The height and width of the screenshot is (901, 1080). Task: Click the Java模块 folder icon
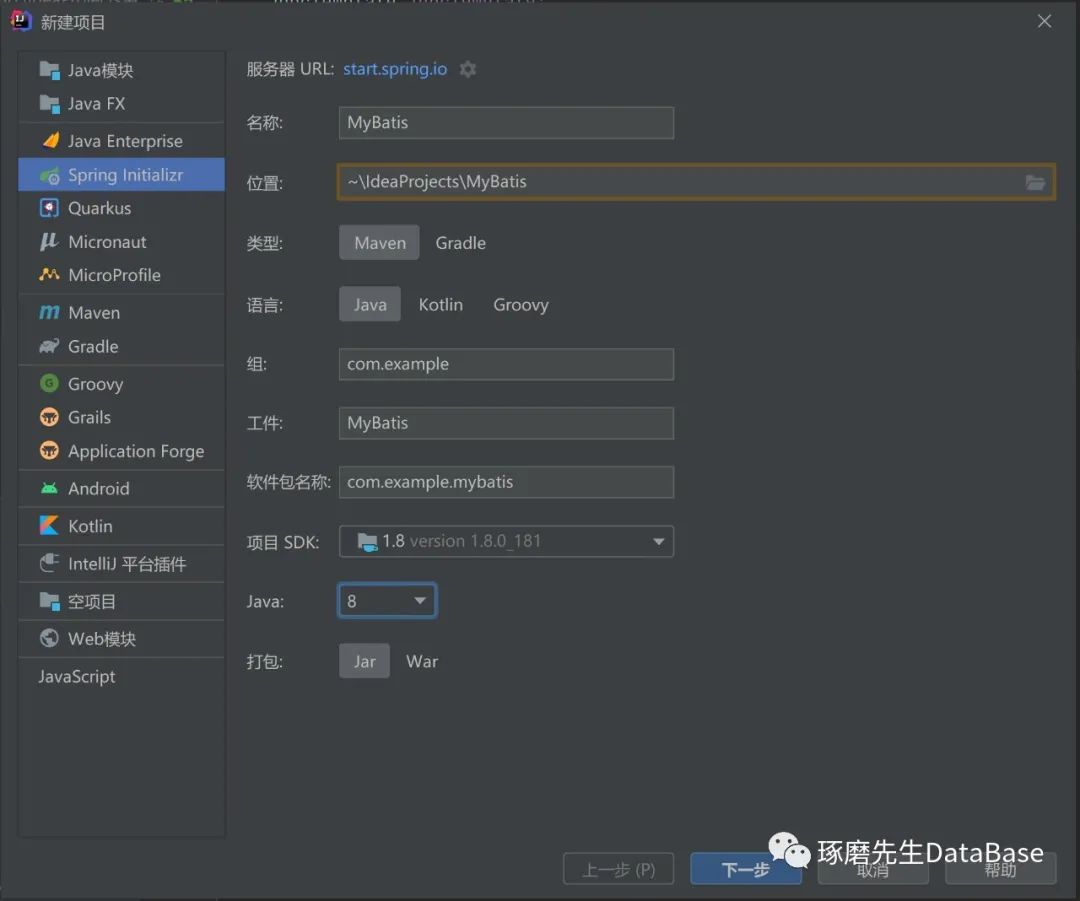click(x=50, y=70)
